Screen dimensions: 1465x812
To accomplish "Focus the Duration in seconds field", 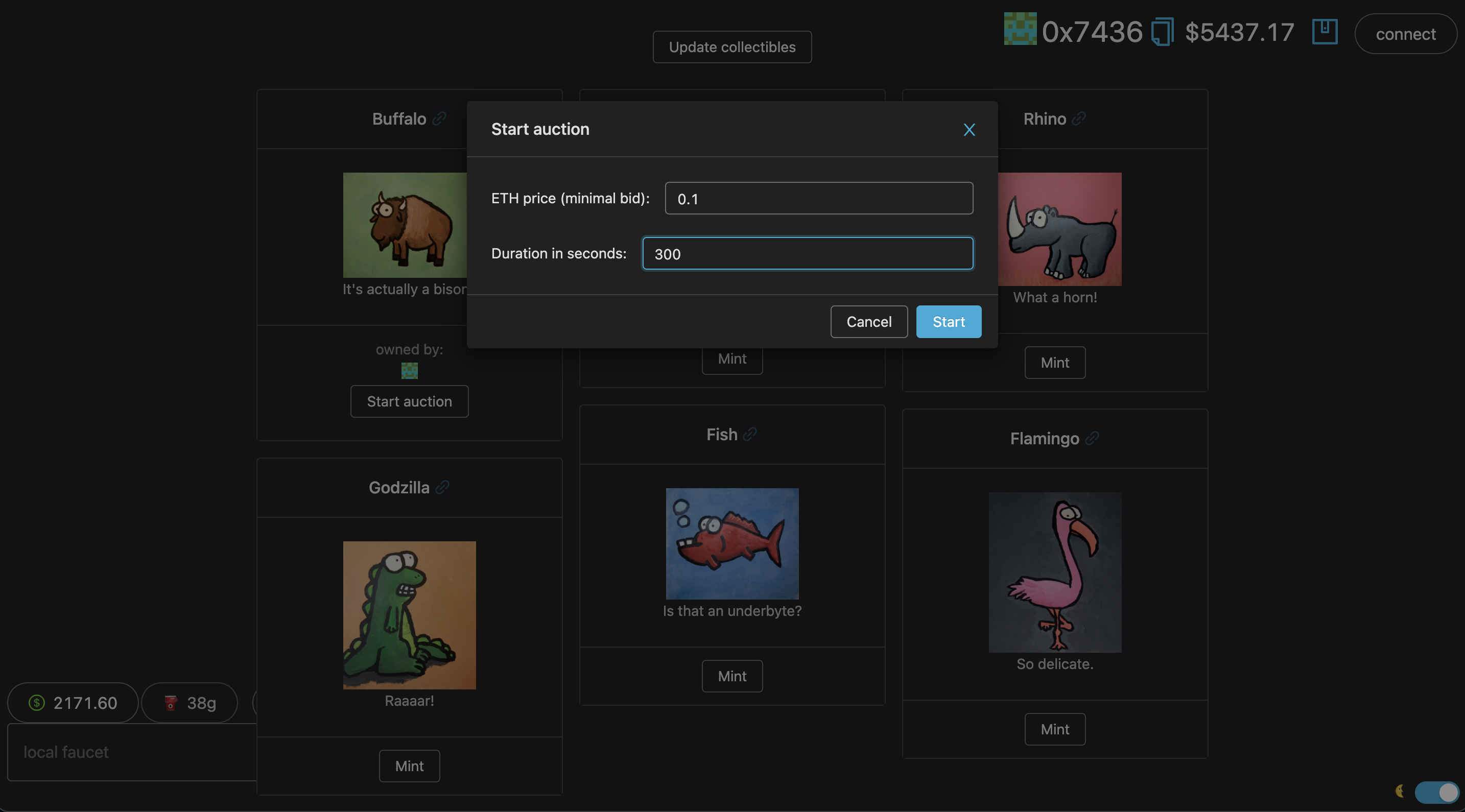I will tap(807, 254).
